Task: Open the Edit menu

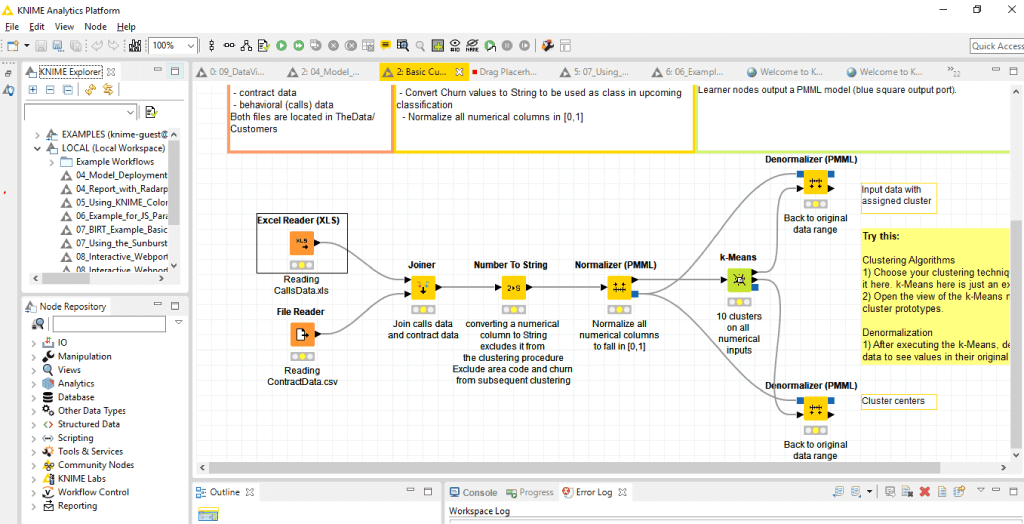Action: coord(37,27)
